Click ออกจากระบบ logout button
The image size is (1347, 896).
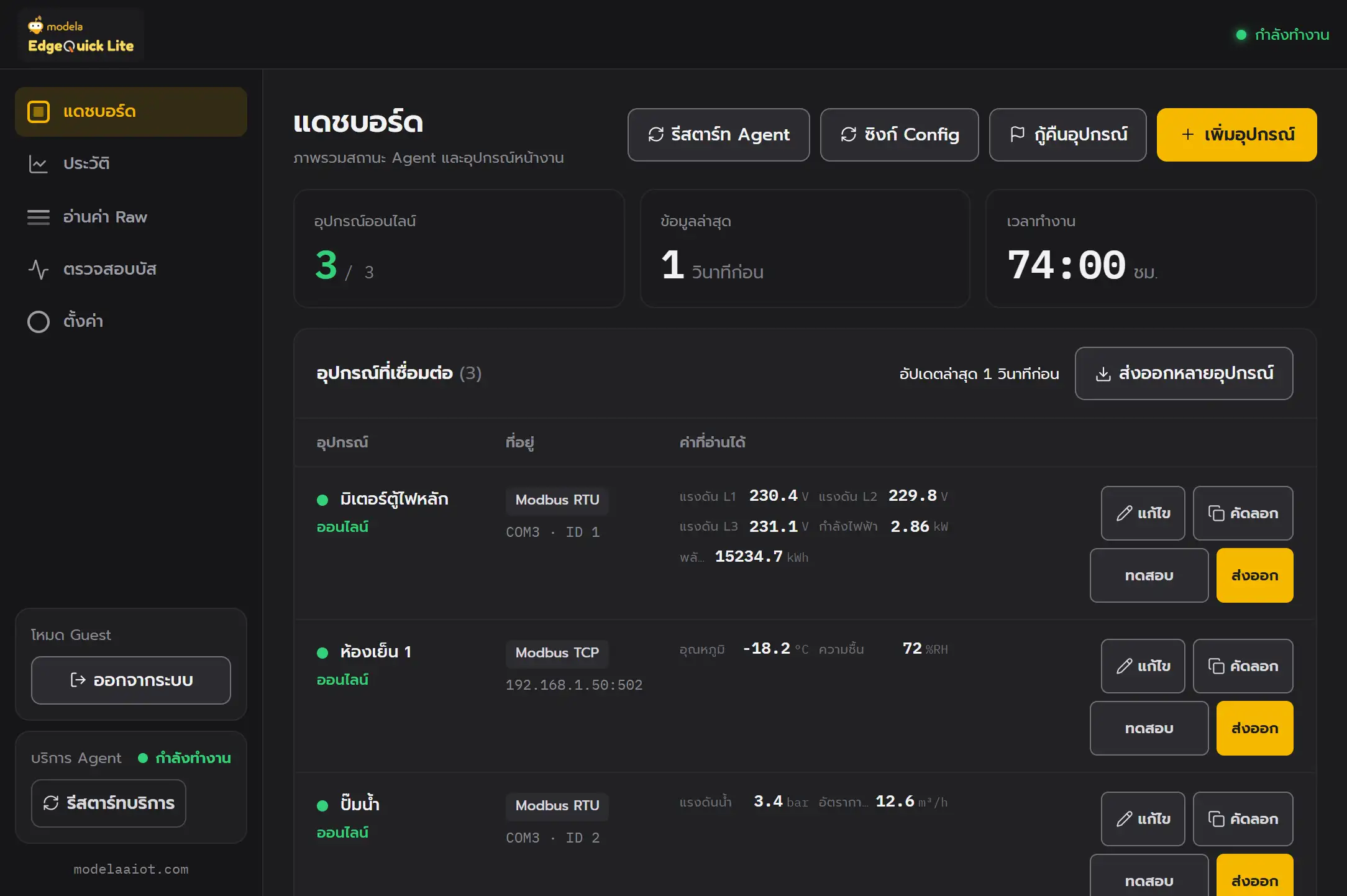[x=131, y=680]
